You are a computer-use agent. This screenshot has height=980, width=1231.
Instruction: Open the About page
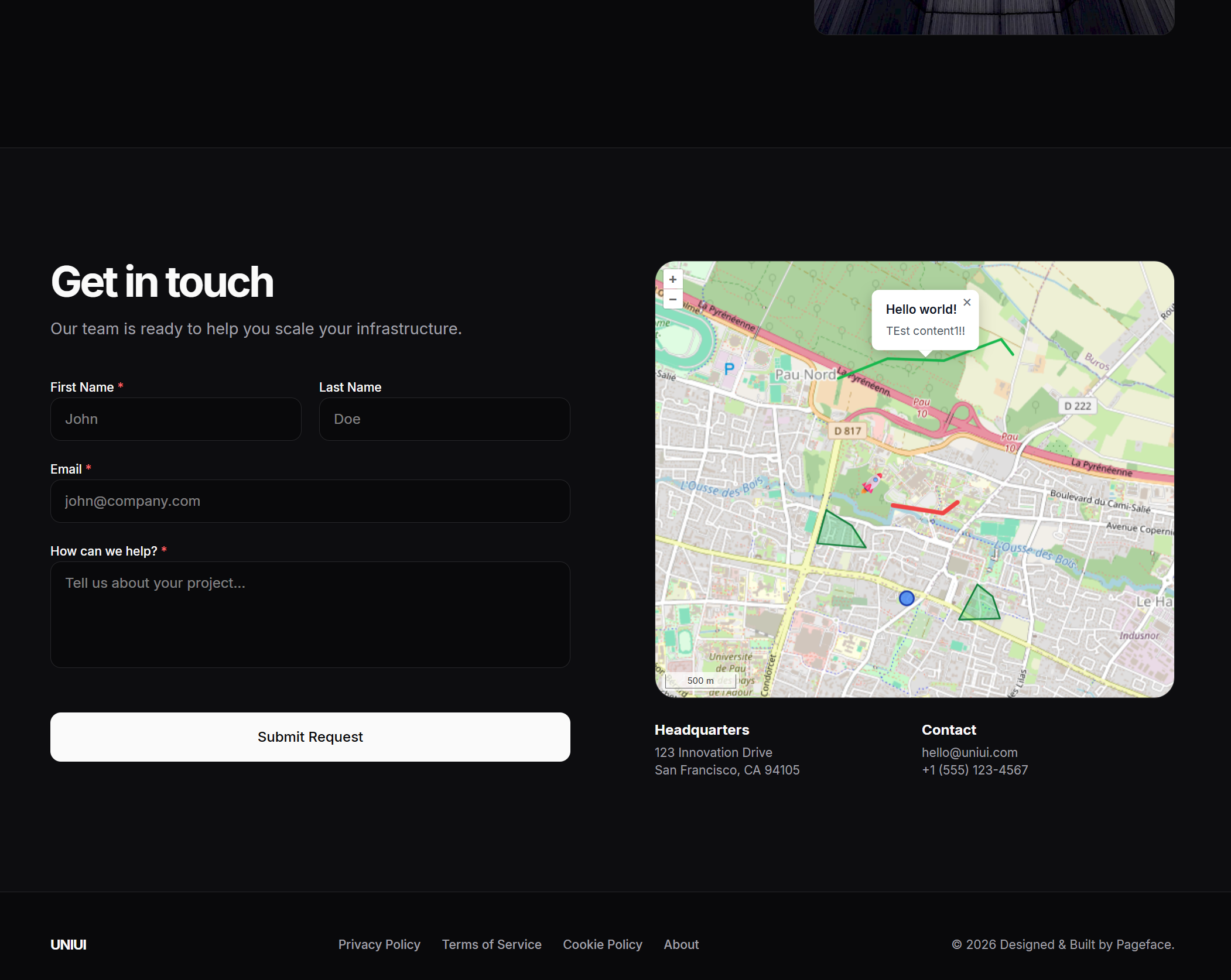tap(681, 944)
